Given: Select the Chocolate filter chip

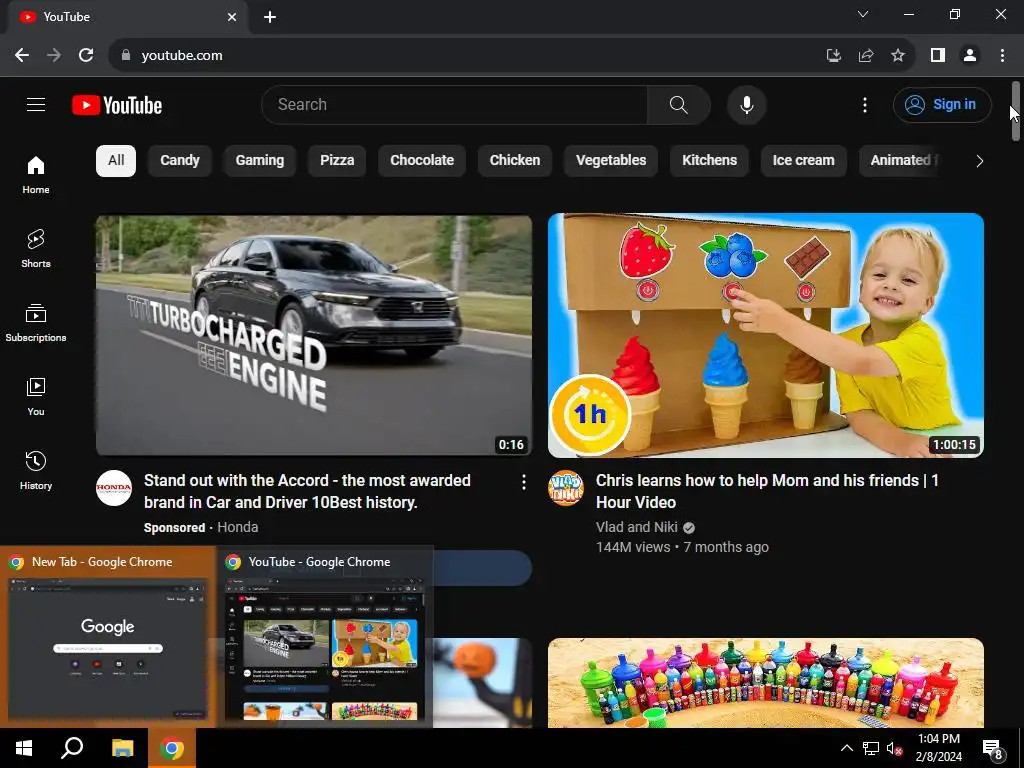Looking at the screenshot, I should pos(422,161).
